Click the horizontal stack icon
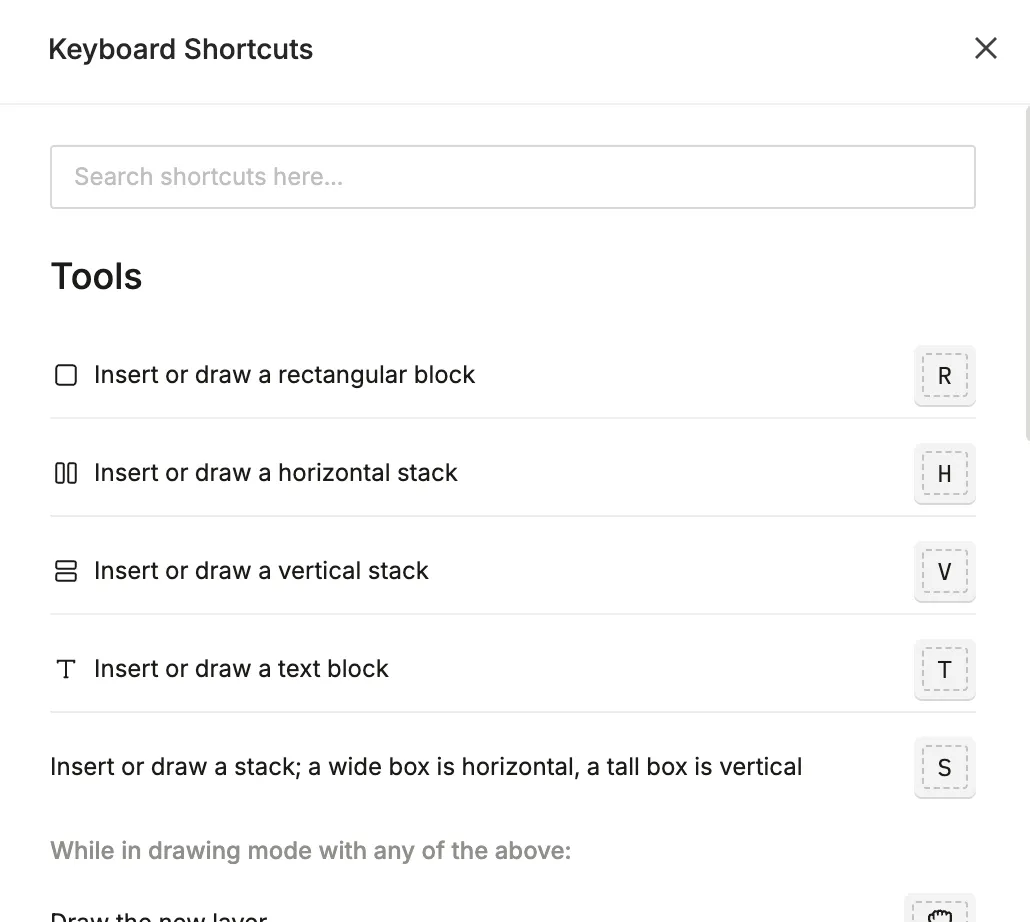Image resolution: width=1030 pixels, height=922 pixels. click(x=66, y=473)
